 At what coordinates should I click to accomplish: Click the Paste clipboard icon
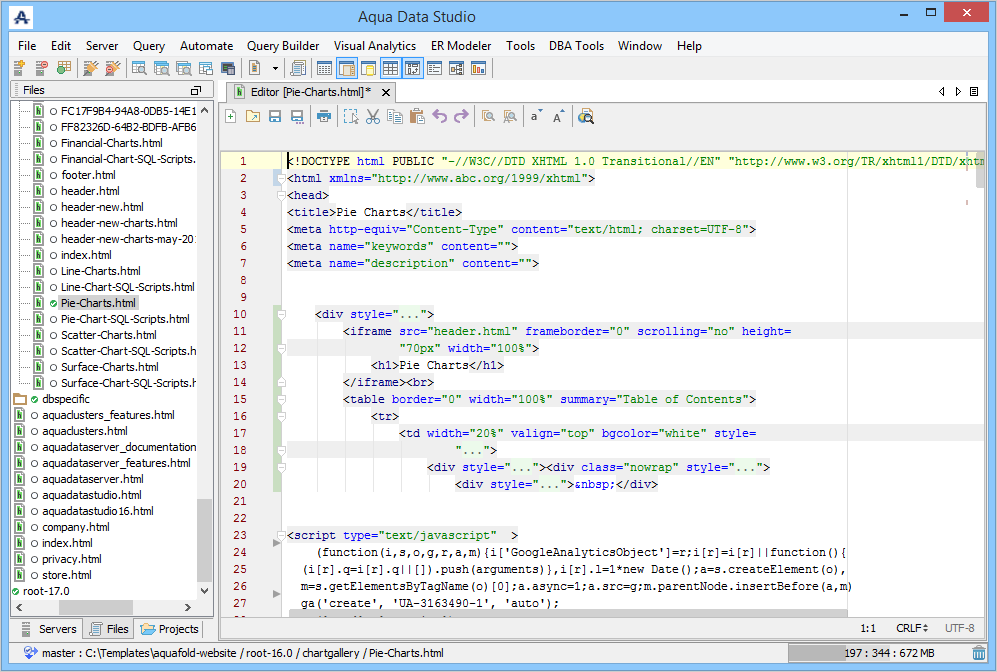point(417,117)
